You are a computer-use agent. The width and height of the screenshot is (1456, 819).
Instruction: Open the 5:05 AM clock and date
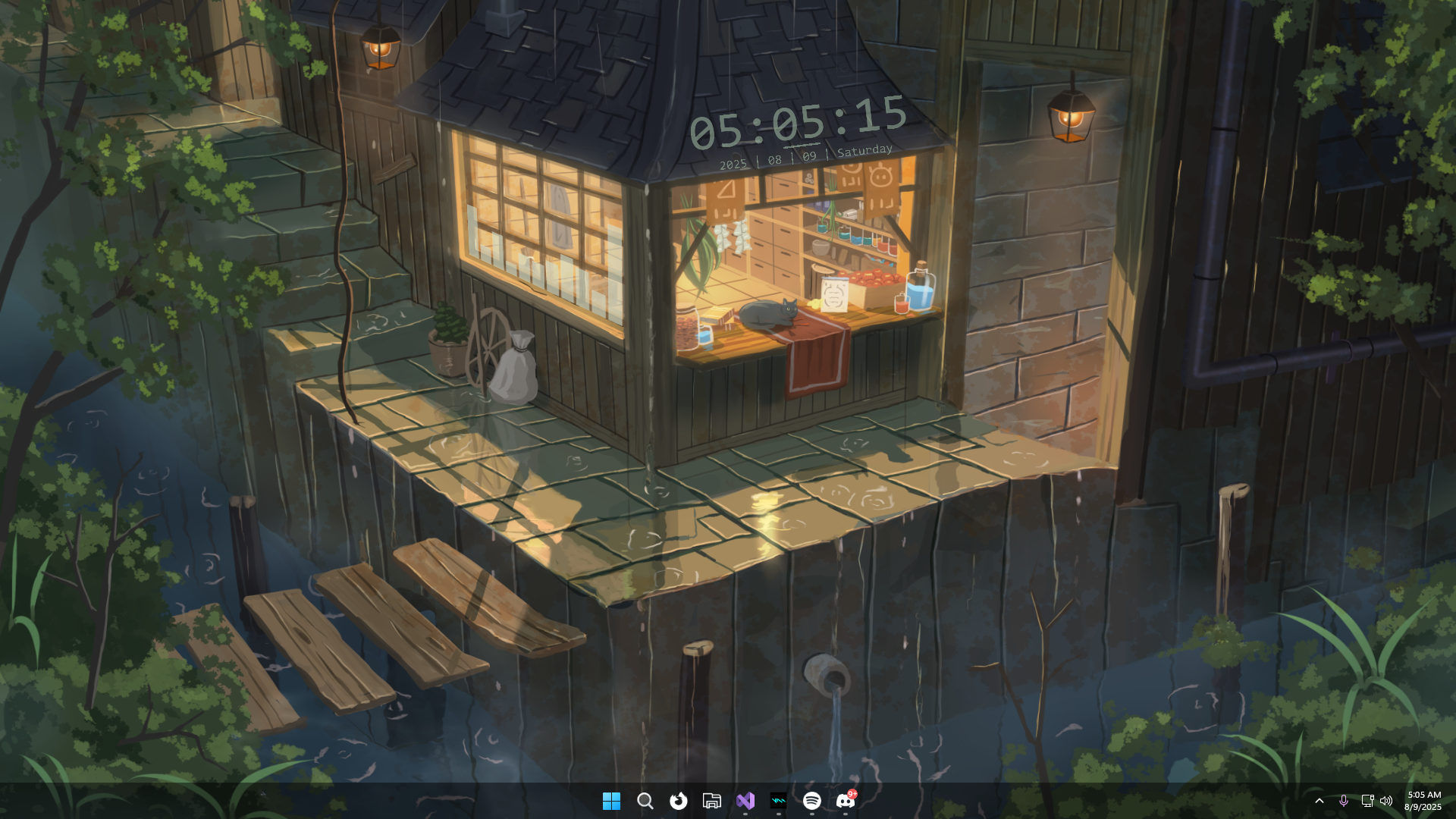(x=1423, y=801)
